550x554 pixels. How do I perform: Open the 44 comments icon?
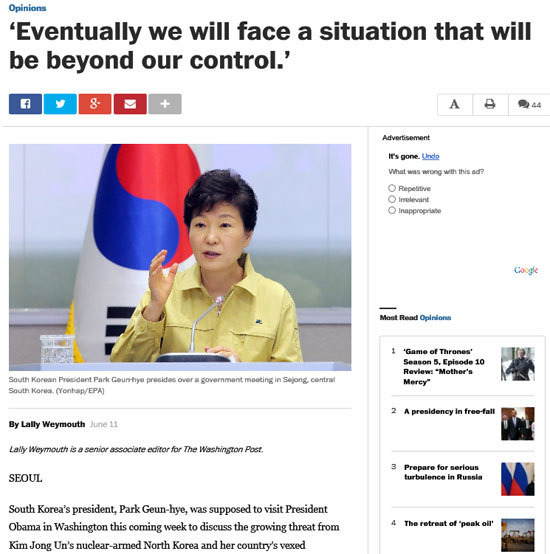tap(529, 105)
